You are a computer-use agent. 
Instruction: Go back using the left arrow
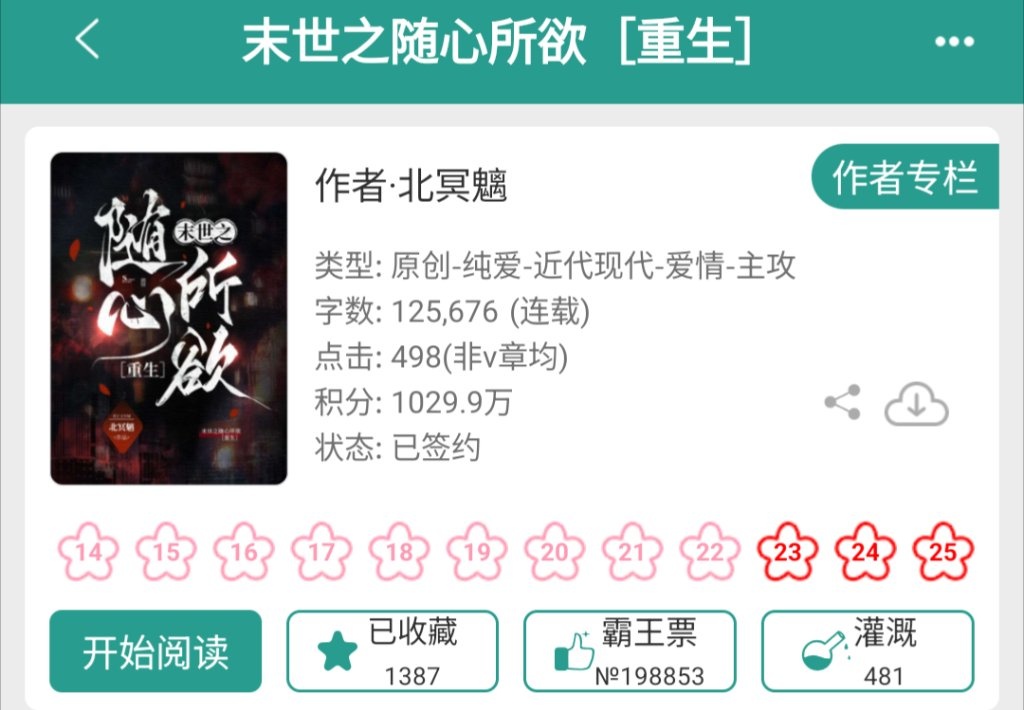pyautogui.click(x=88, y=39)
